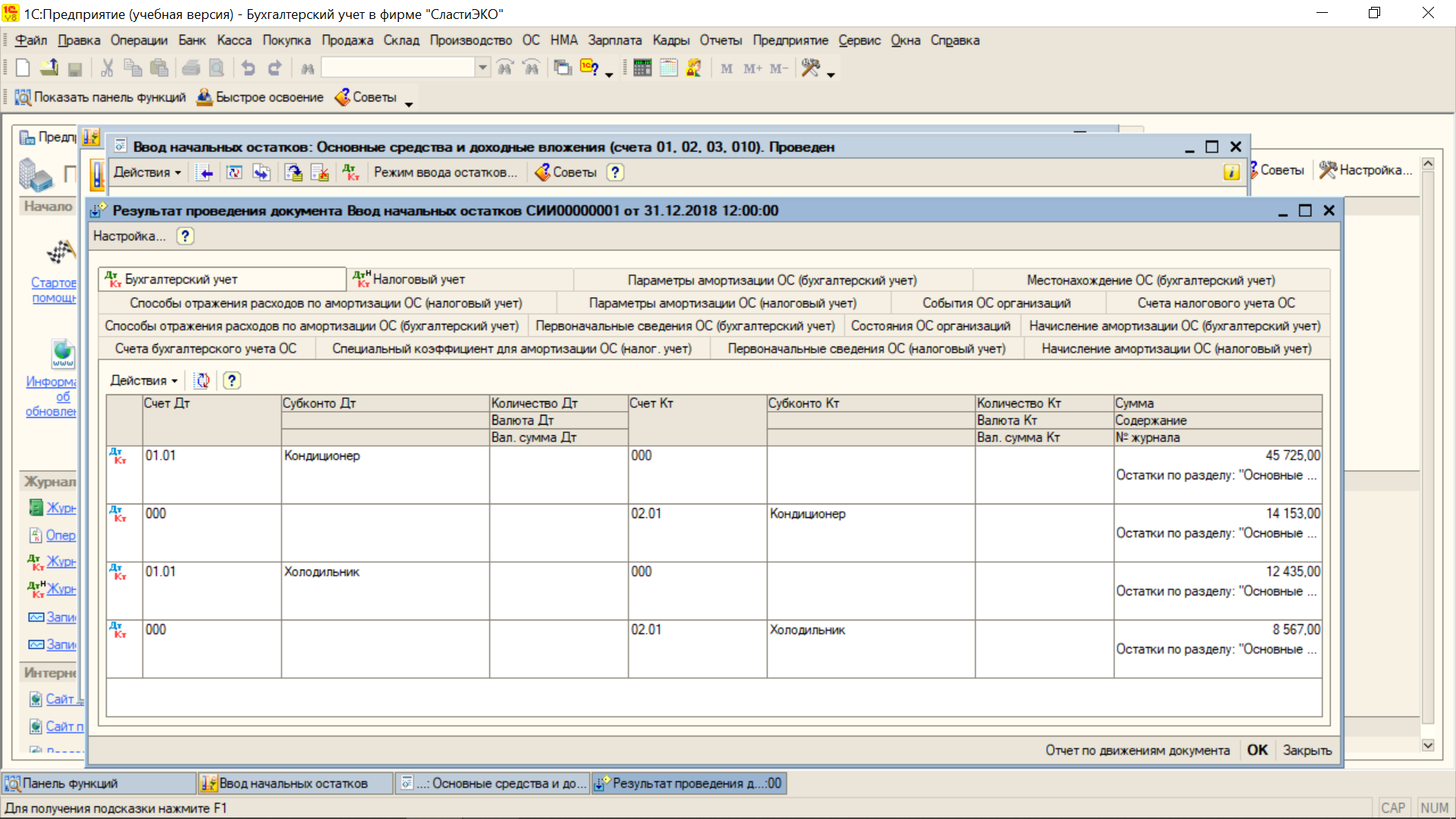Click the refresh icon beside table Действия

[x=202, y=381]
